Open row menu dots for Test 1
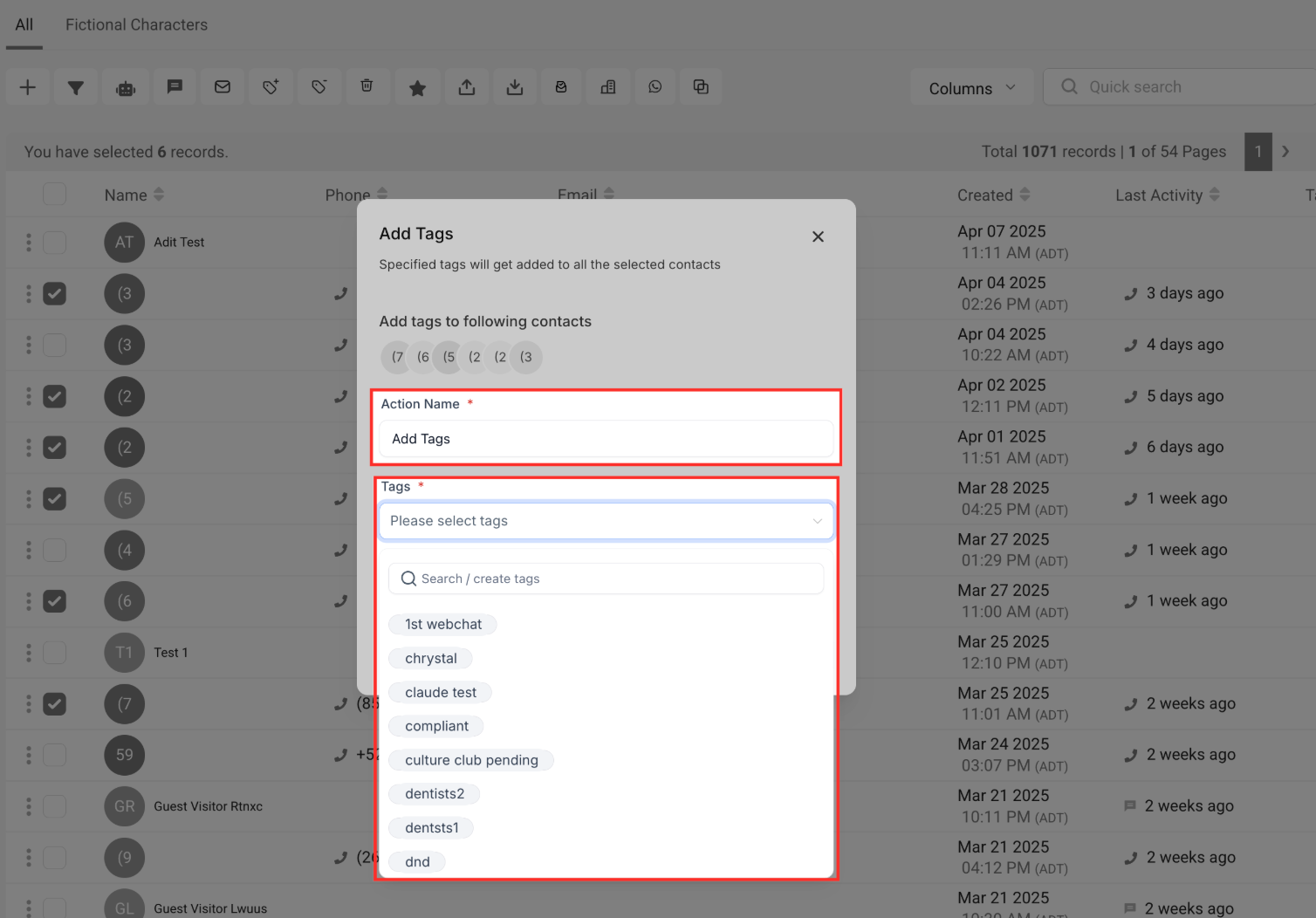Image resolution: width=1316 pixels, height=918 pixels. [29, 653]
